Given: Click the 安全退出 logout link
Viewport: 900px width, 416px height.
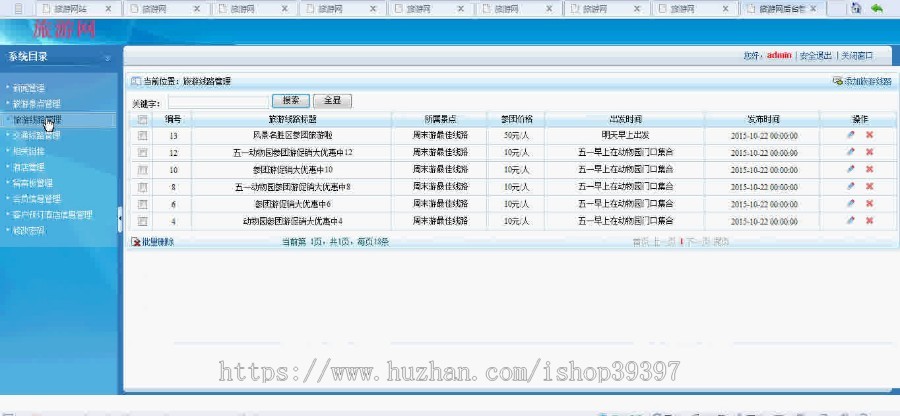Looking at the screenshot, I should pyautogui.click(x=816, y=56).
